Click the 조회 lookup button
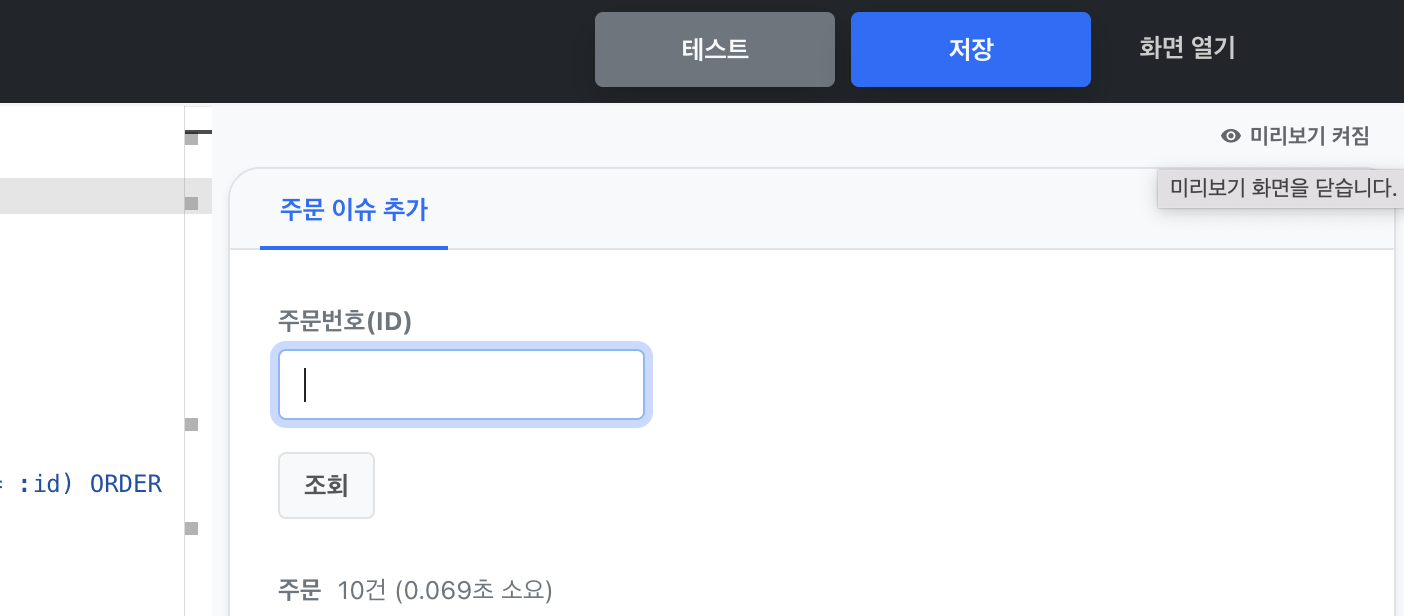Image resolution: width=1404 pixels, height=616 pixels. 326,485
